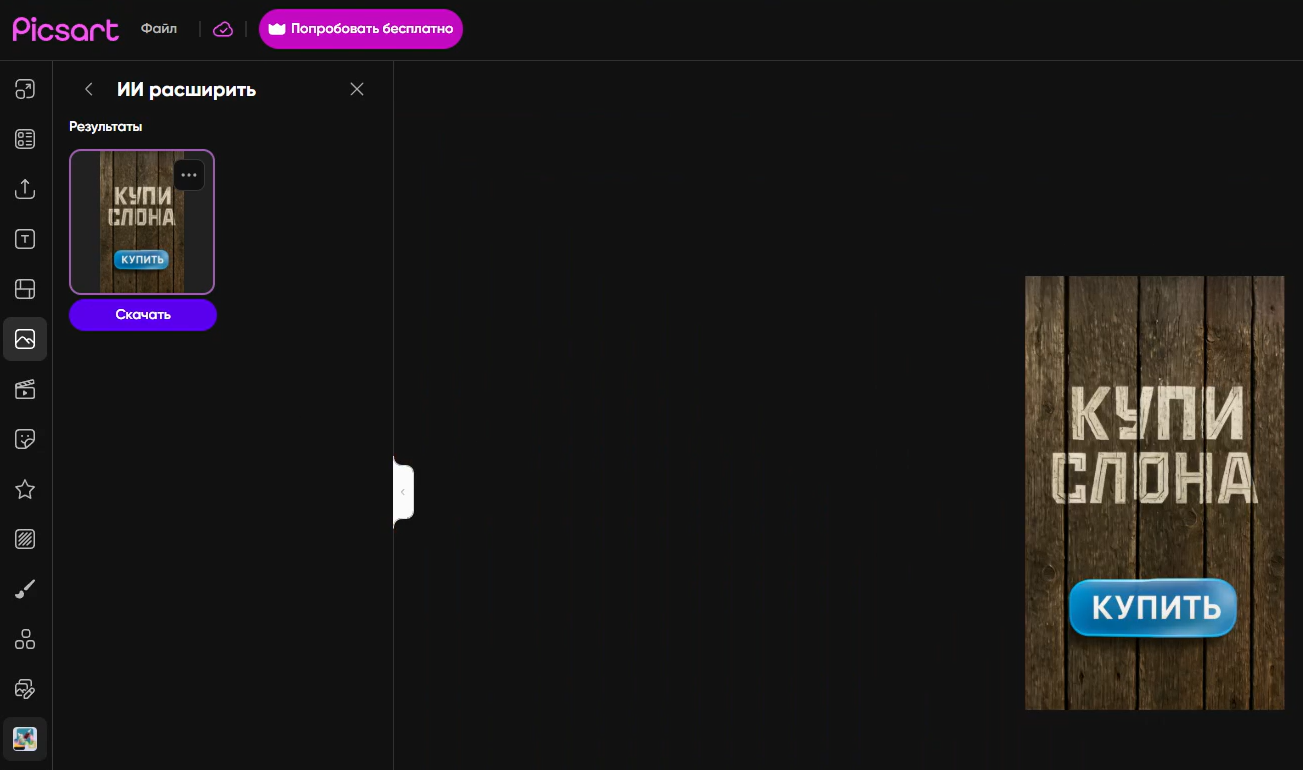Open the collage layout grid icon
This screenshot has height=770, width=1303.
point(25,289)
